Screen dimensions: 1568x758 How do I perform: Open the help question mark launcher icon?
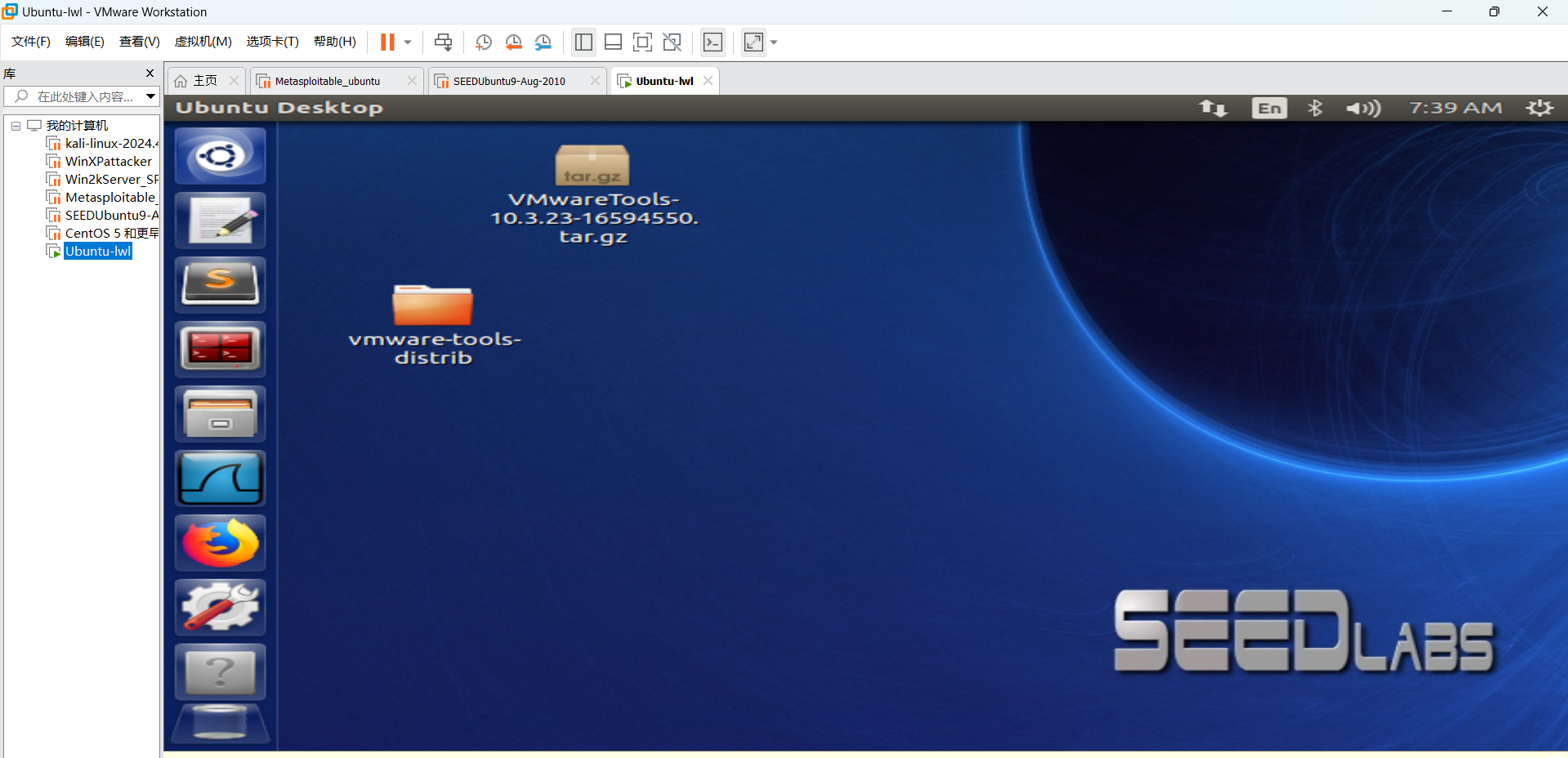(221, 672)
